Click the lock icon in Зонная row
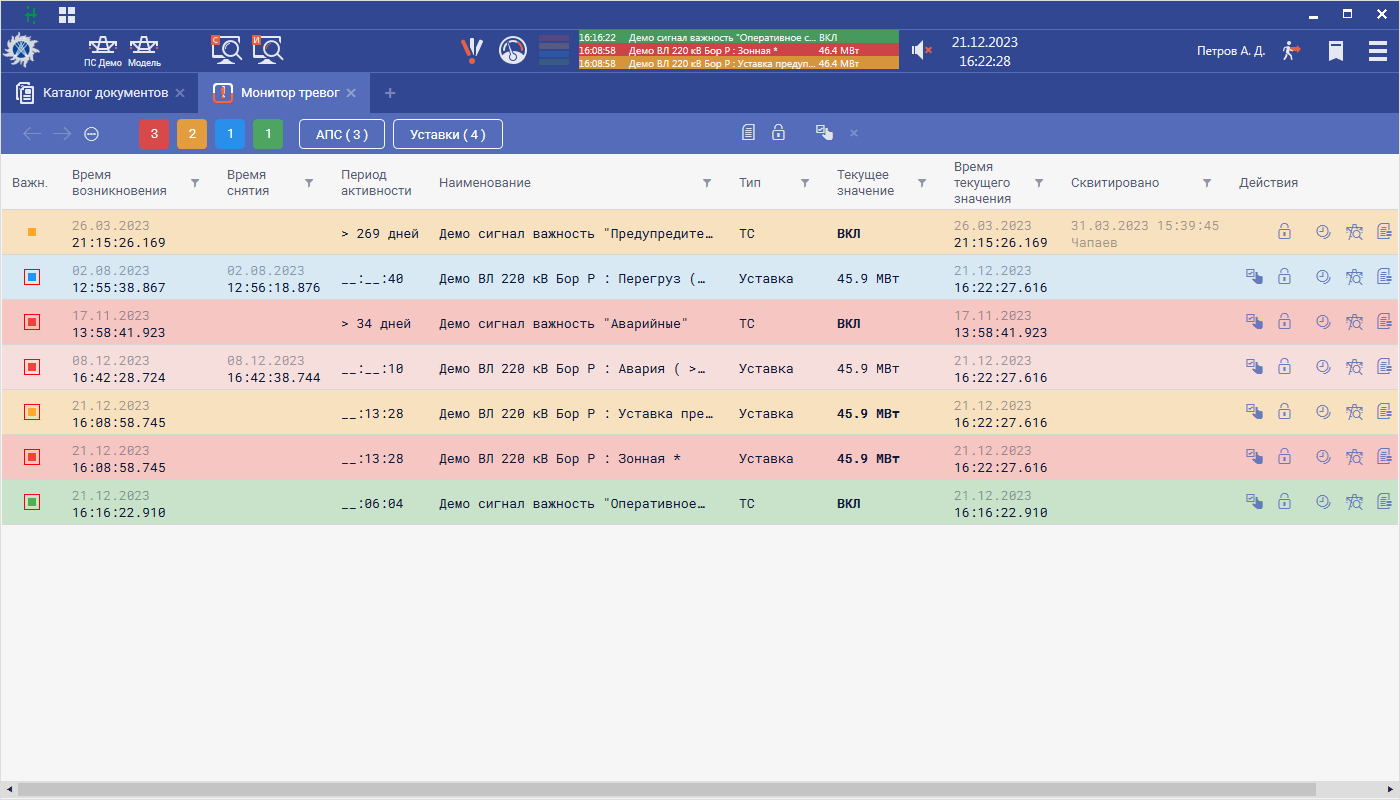 click(1284, 457)
